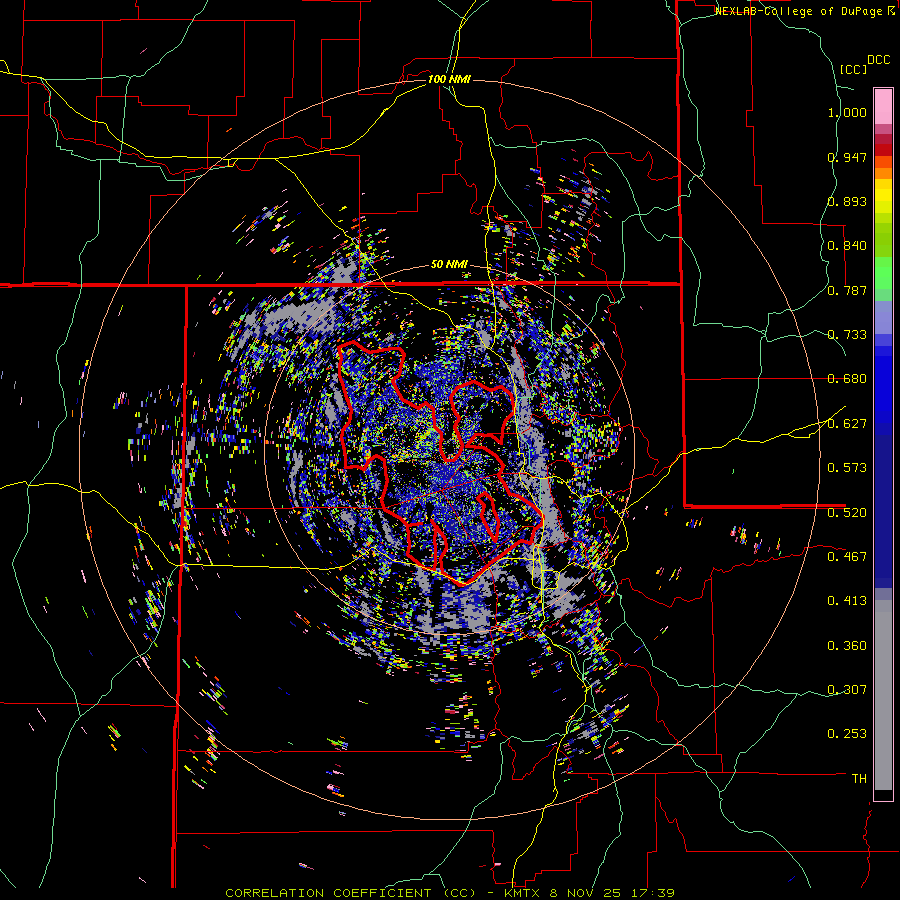Click the 1.000 value on the legend
This screenshot has width=900, height=900.
point(847,112)
